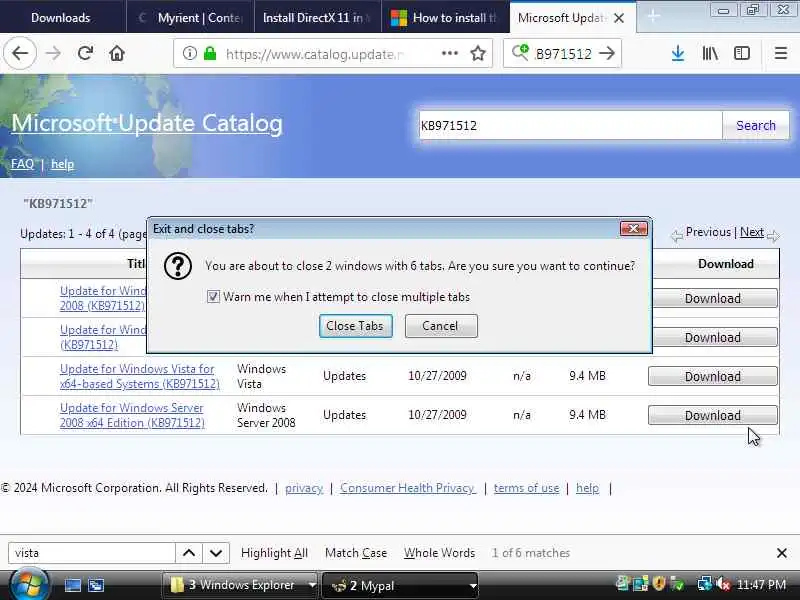Switch to the Downloads tab
Image resolution: width=800 pixels, height=600 pixels.
tap(61, 17)
